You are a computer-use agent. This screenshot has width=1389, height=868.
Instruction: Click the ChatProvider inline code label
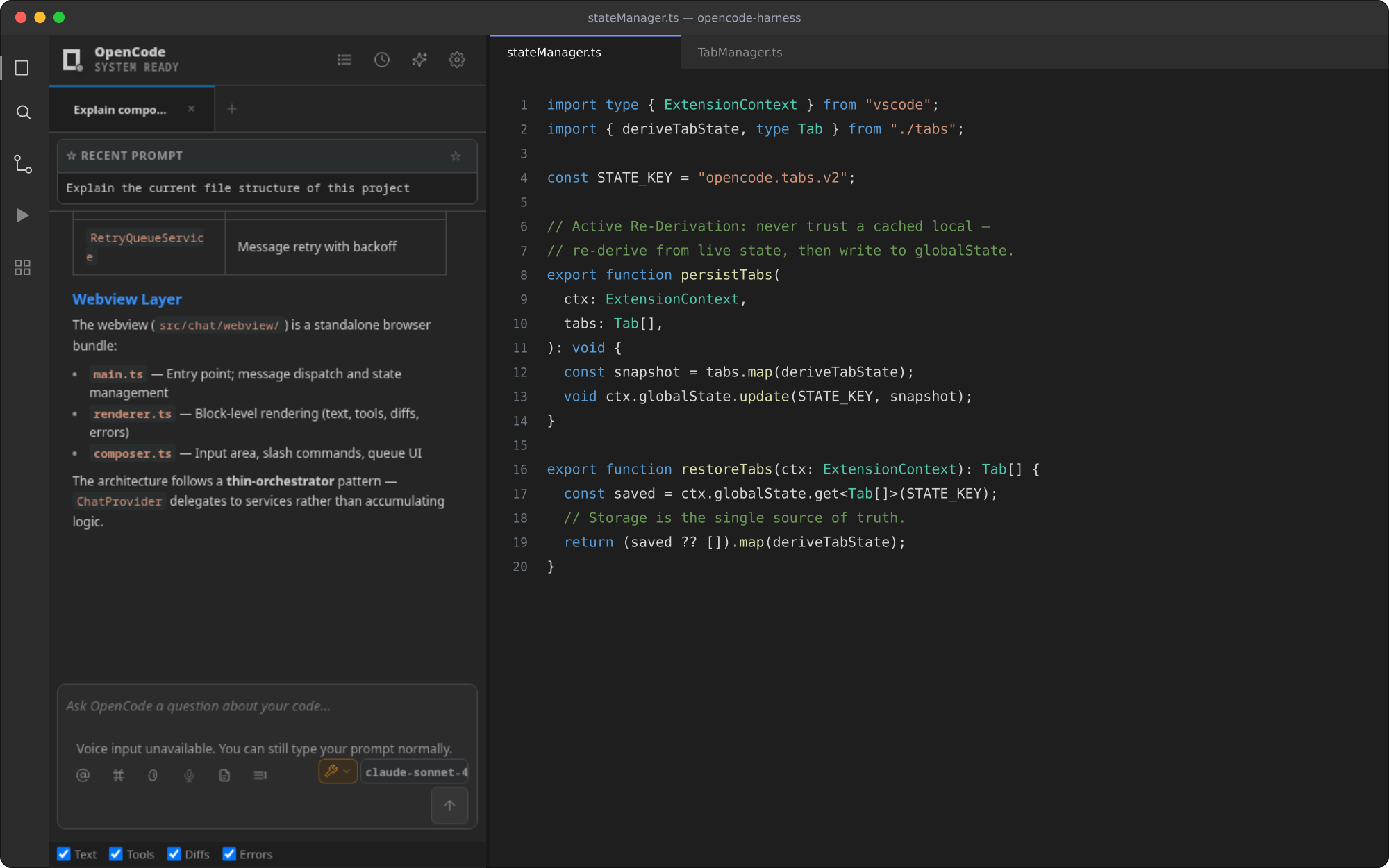(119, 501)
